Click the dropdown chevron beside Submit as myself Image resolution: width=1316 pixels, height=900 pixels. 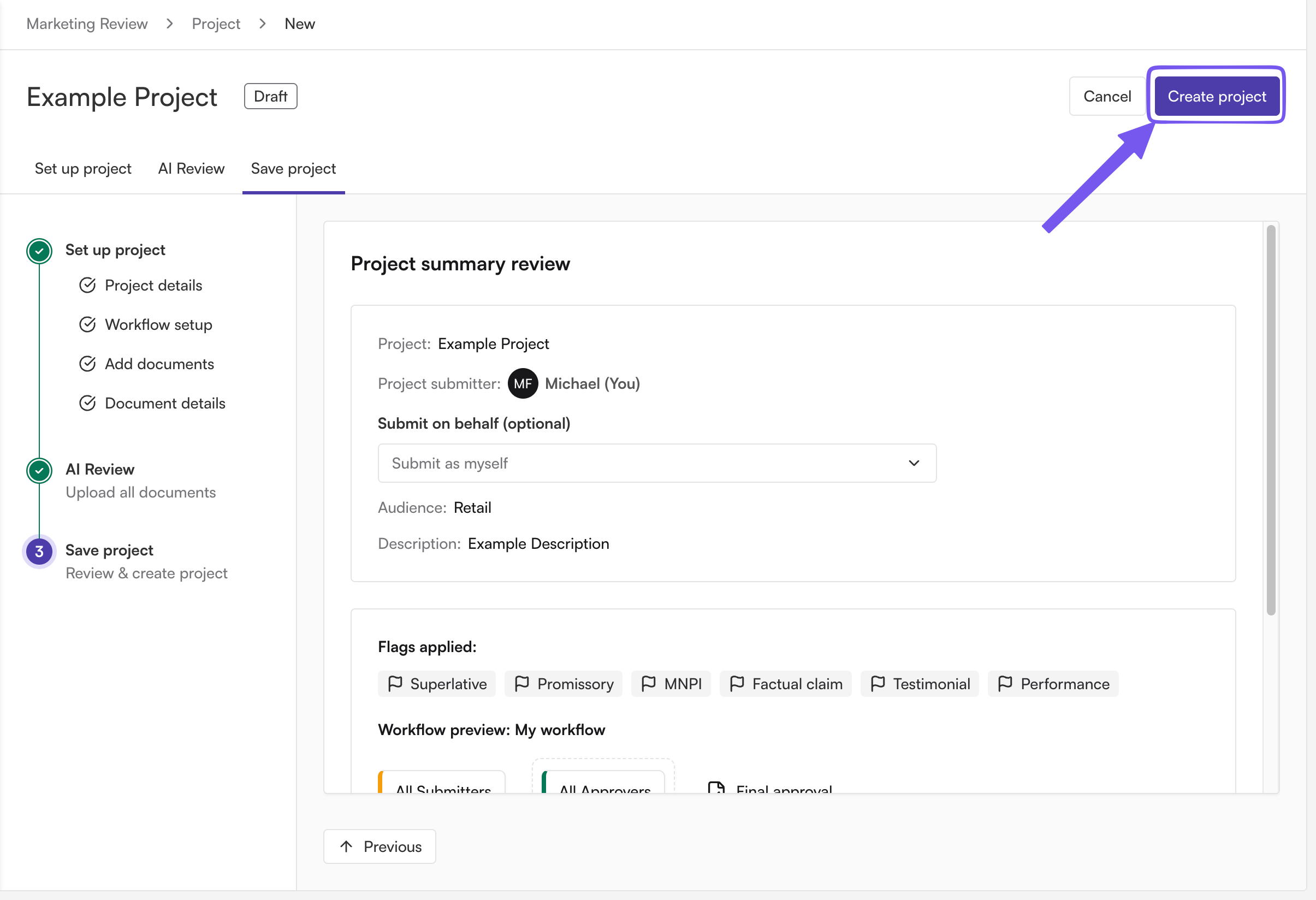coord(914,463)
